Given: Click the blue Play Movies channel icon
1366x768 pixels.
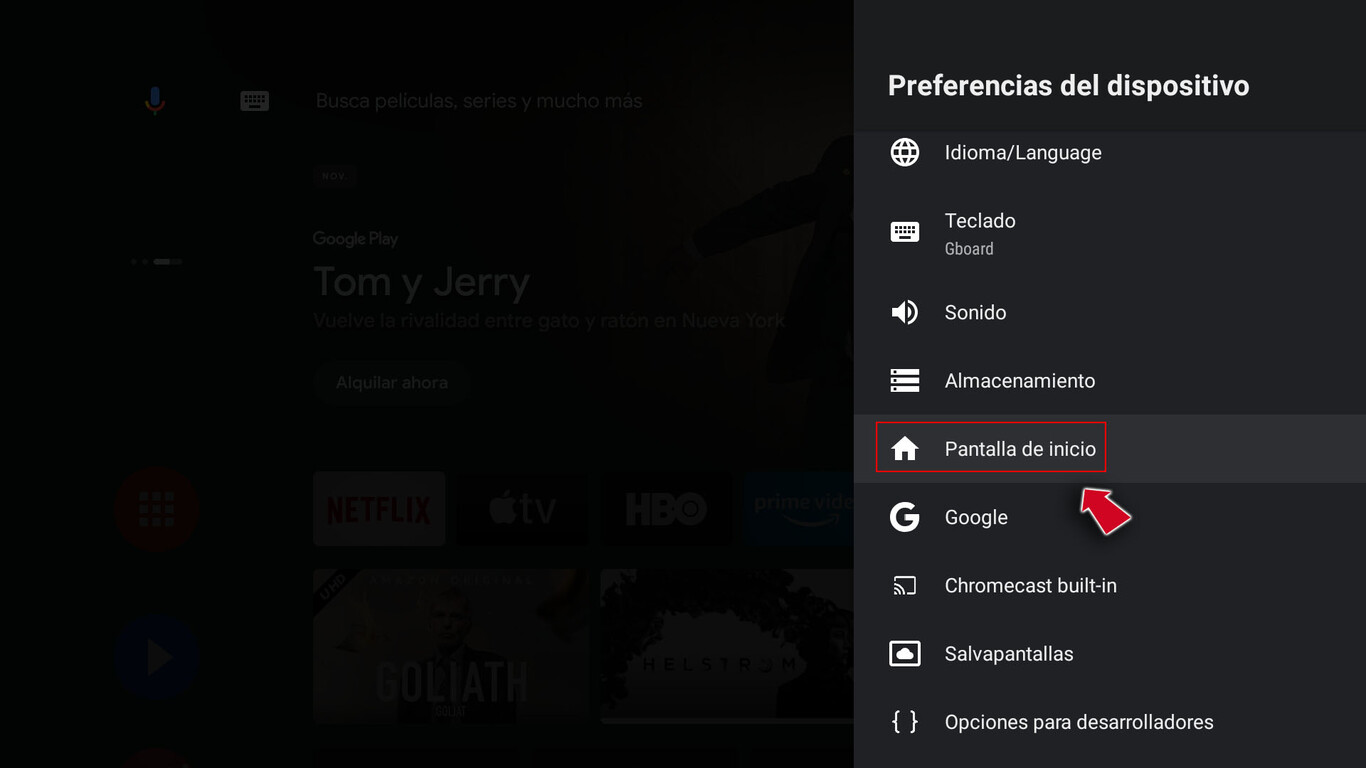Looking at the screenshot, I should (x=157, y=658).
